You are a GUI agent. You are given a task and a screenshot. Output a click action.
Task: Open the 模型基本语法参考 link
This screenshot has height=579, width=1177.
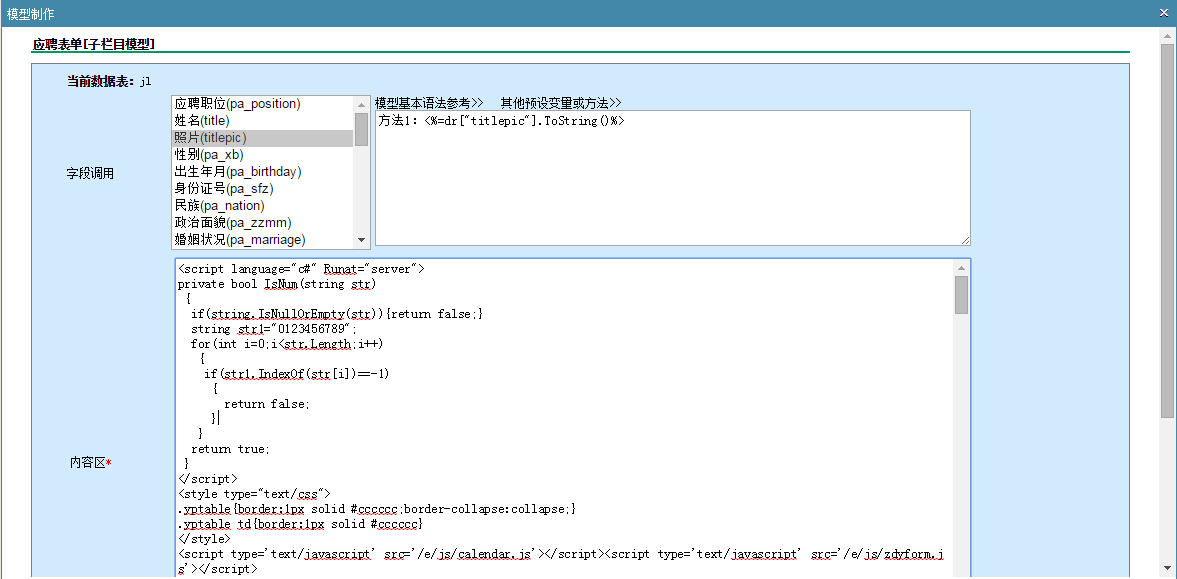pos(429,103)
